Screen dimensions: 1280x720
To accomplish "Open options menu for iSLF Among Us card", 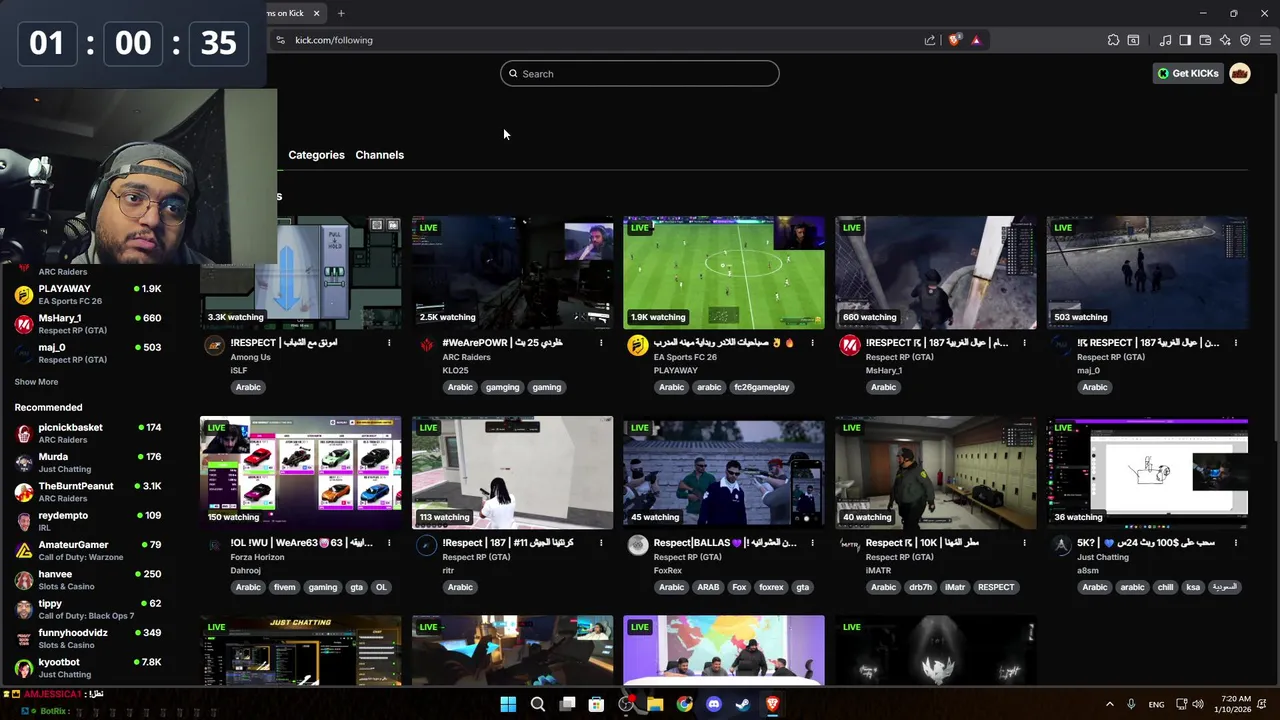I will point(389,343).
